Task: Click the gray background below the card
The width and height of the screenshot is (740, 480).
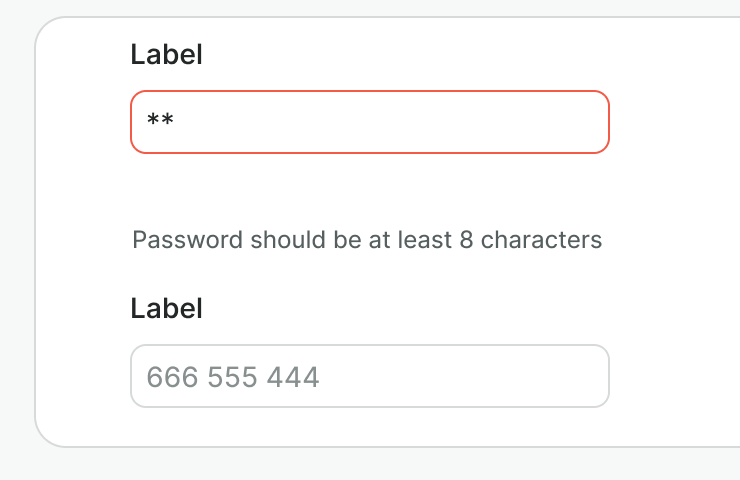Action: tap(370, 464)
